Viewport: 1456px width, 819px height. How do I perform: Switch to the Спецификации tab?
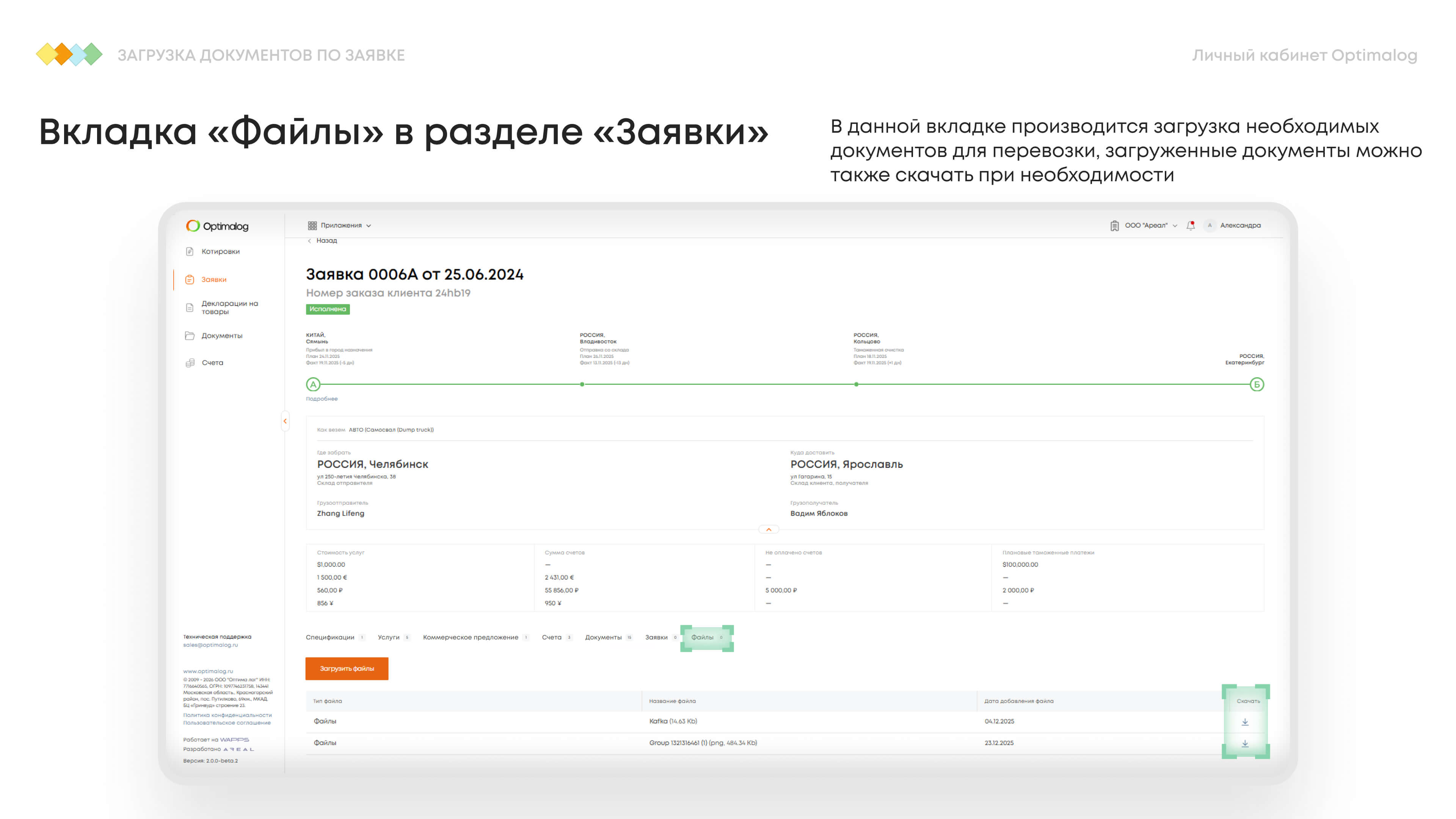[330, 637]
